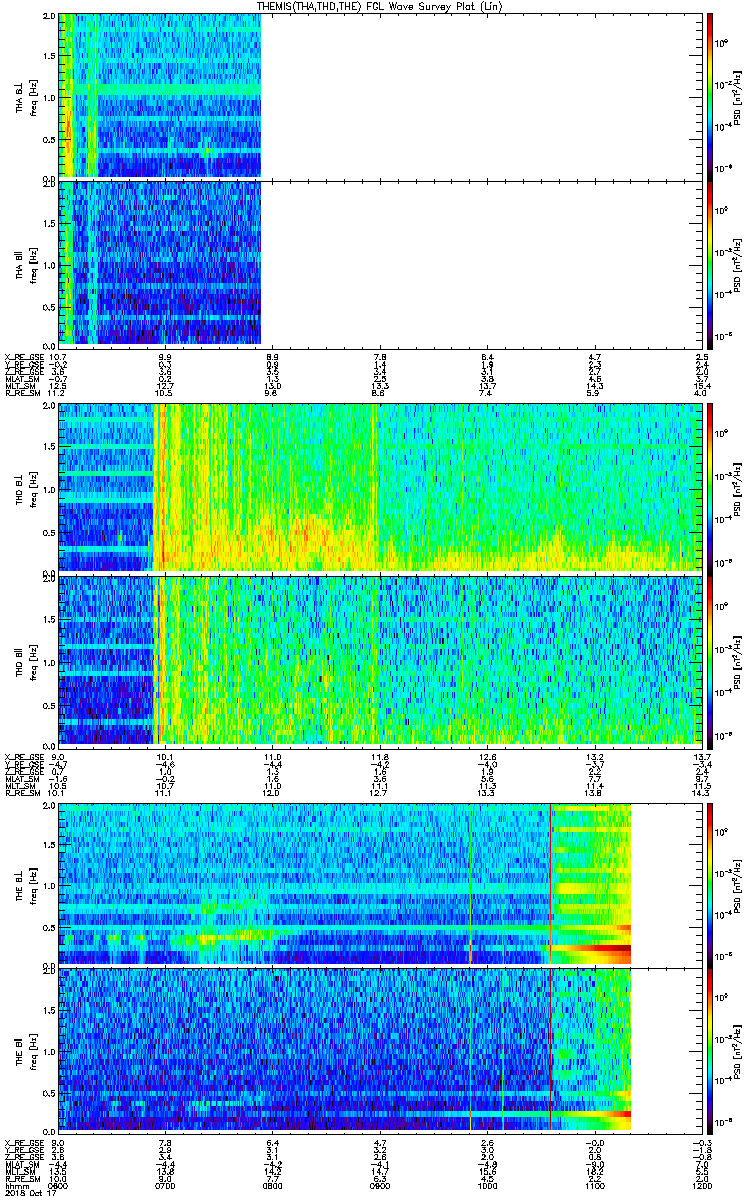
Task: Click the yellow vertical line in THE BL panel
Action: coord(470,884)
